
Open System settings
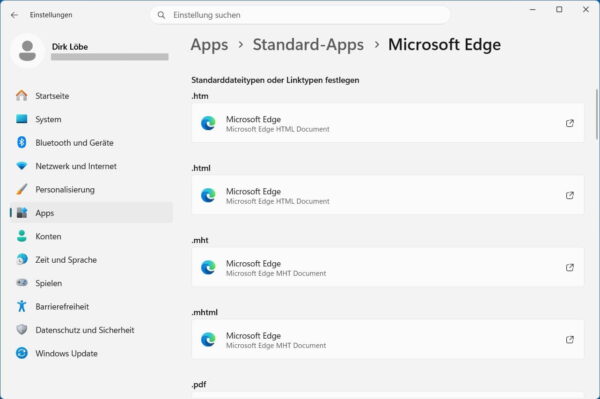[x=91, y=119]
